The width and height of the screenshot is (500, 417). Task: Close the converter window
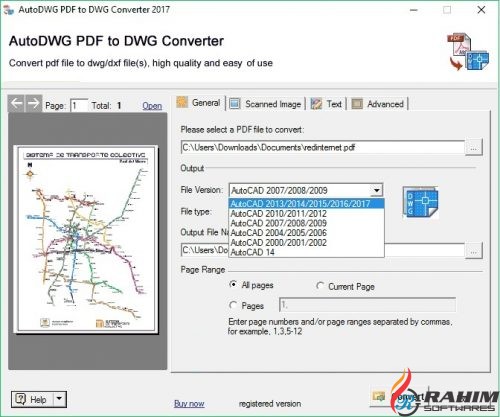tap(481, 10)
